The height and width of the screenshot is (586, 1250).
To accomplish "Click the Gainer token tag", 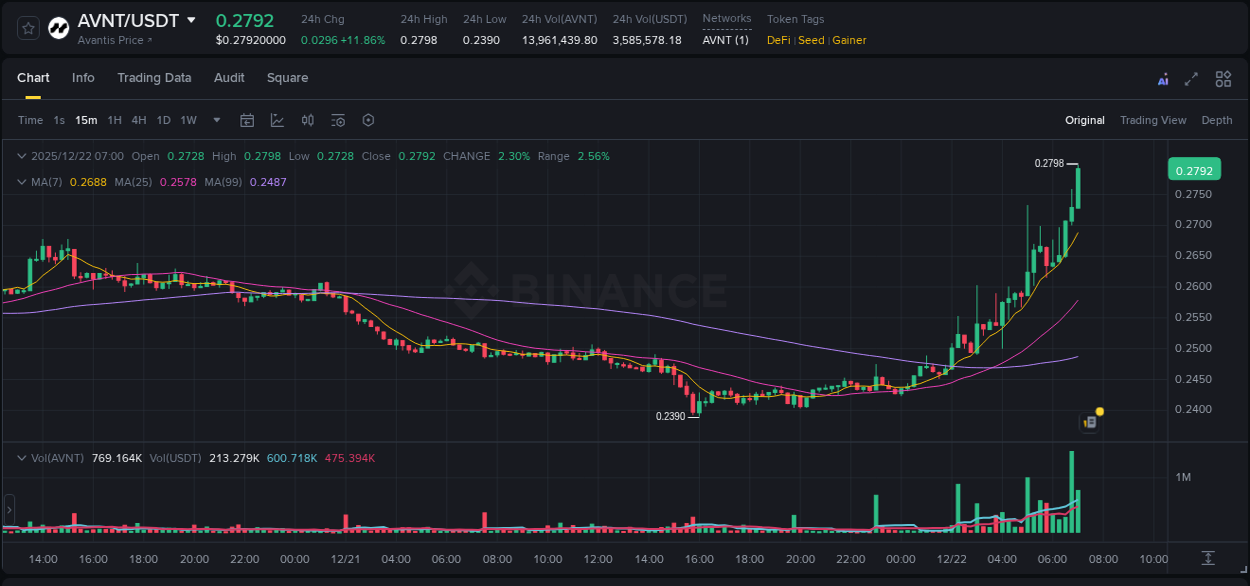I will (849, 40).
